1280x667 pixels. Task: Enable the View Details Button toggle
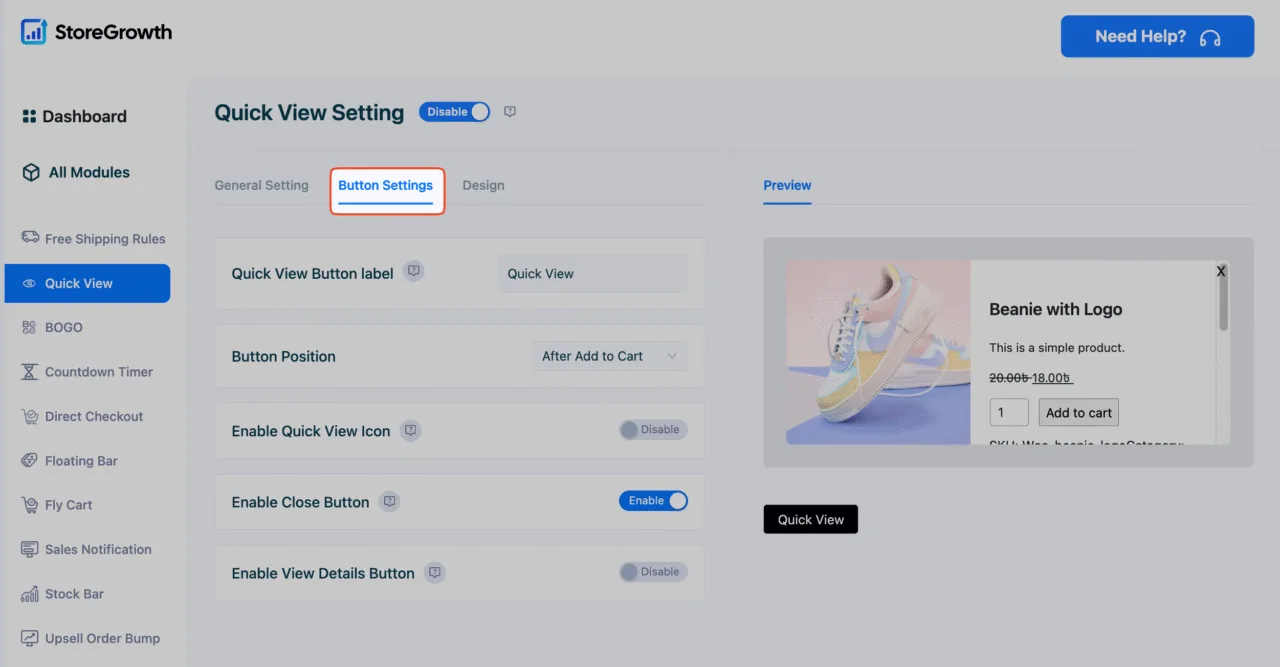click(x=653, y=572)
